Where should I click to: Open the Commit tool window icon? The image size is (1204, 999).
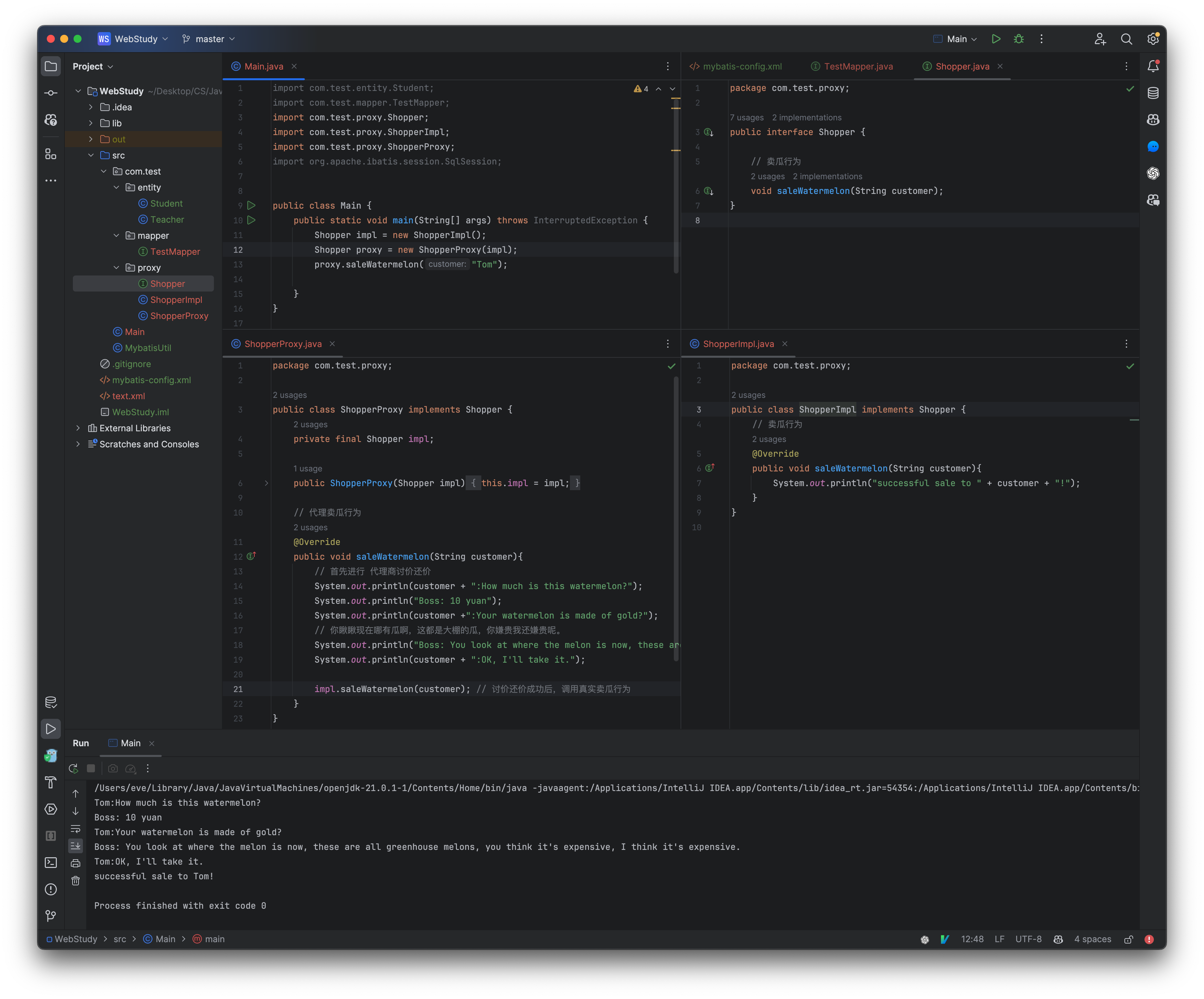(x=51, y=93)
